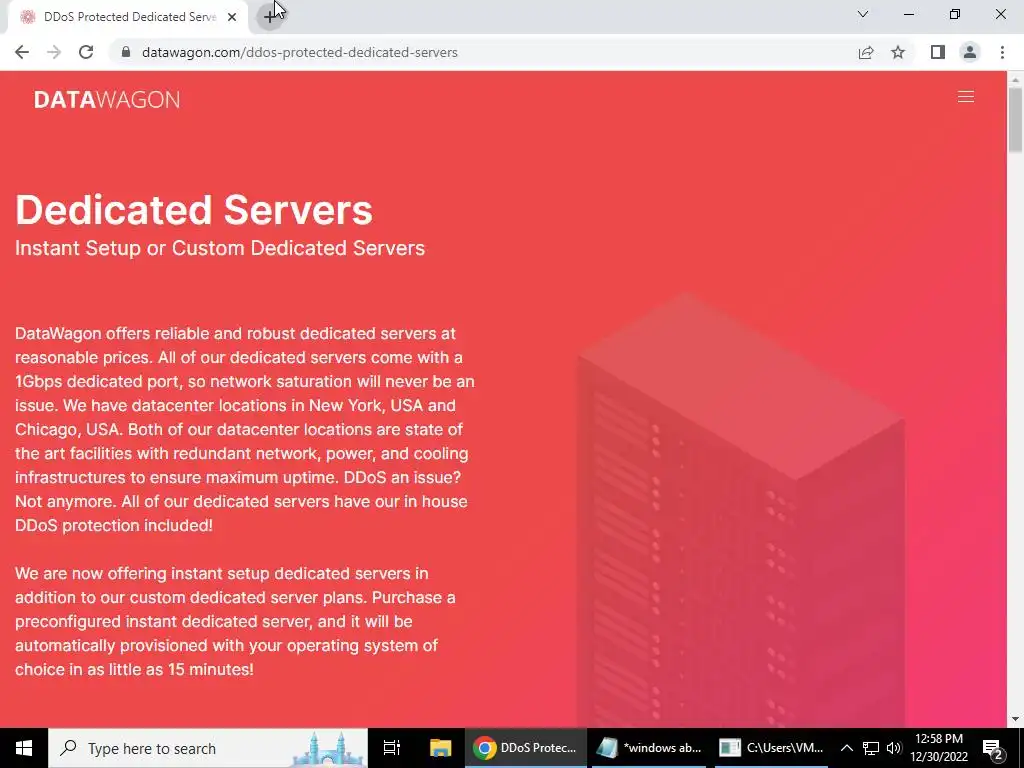
Task: Open a new tab with plus button
Action: click(x=270, y=17)
